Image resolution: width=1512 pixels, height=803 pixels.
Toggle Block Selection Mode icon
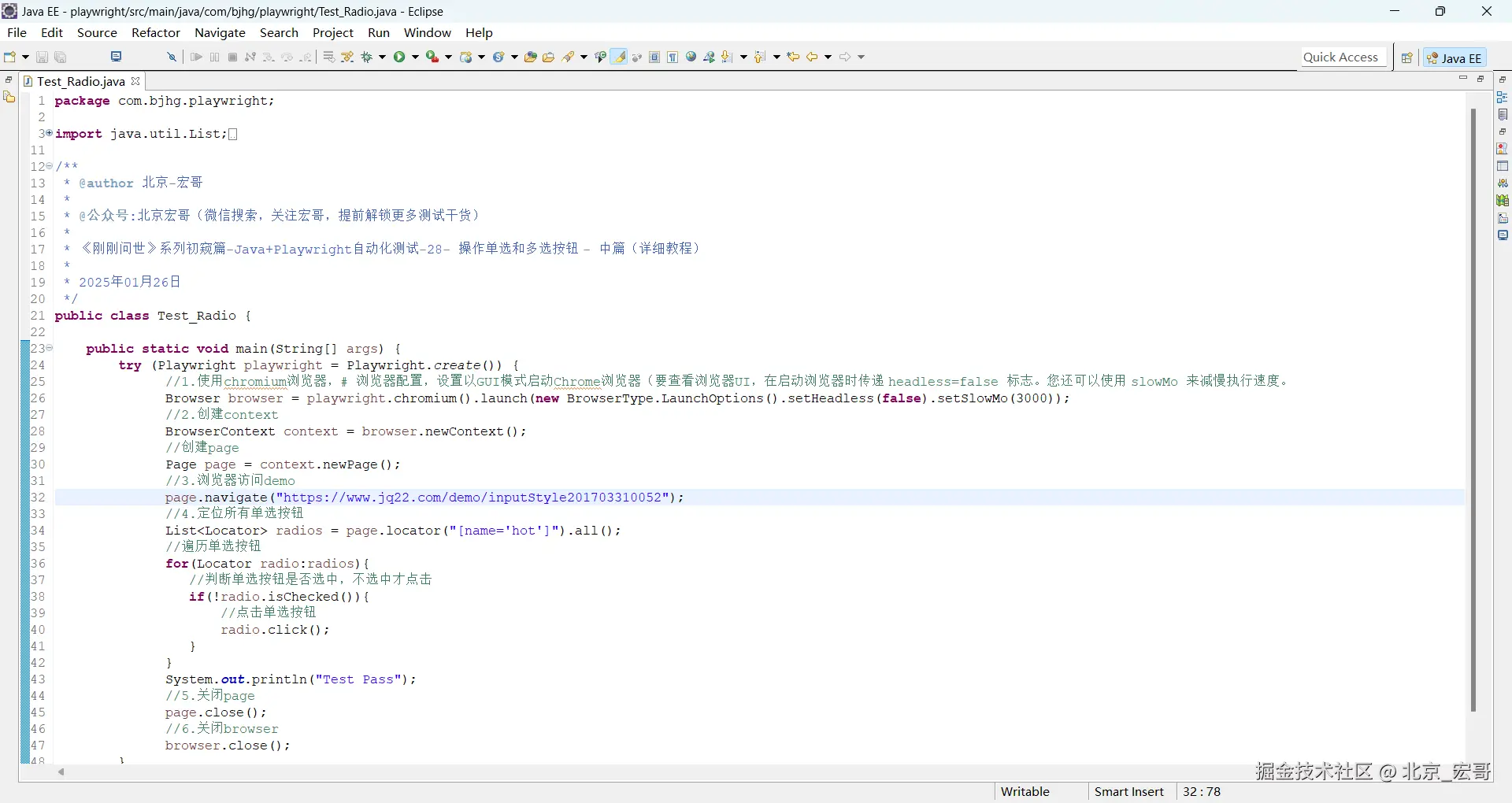[654, 57]
